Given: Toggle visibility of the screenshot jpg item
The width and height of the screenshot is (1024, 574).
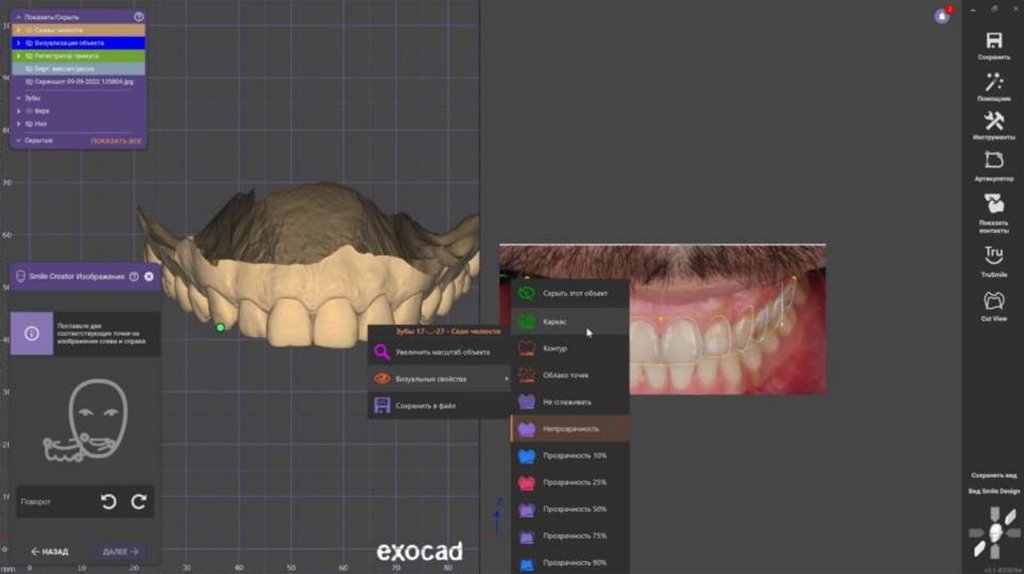Looking at the screenshot, I should coord(29,80).
